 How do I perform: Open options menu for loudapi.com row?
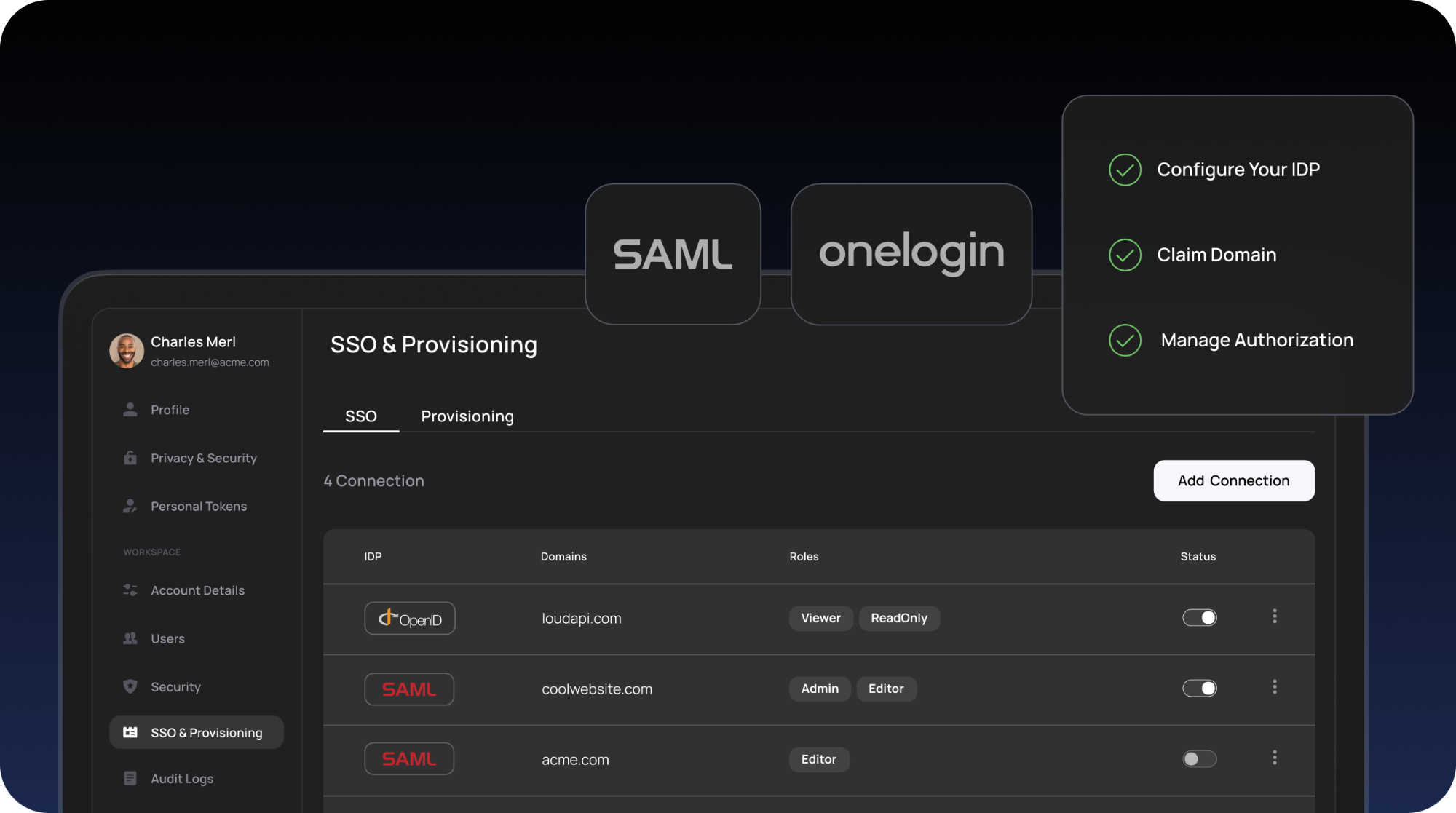tap(1274, 616)
